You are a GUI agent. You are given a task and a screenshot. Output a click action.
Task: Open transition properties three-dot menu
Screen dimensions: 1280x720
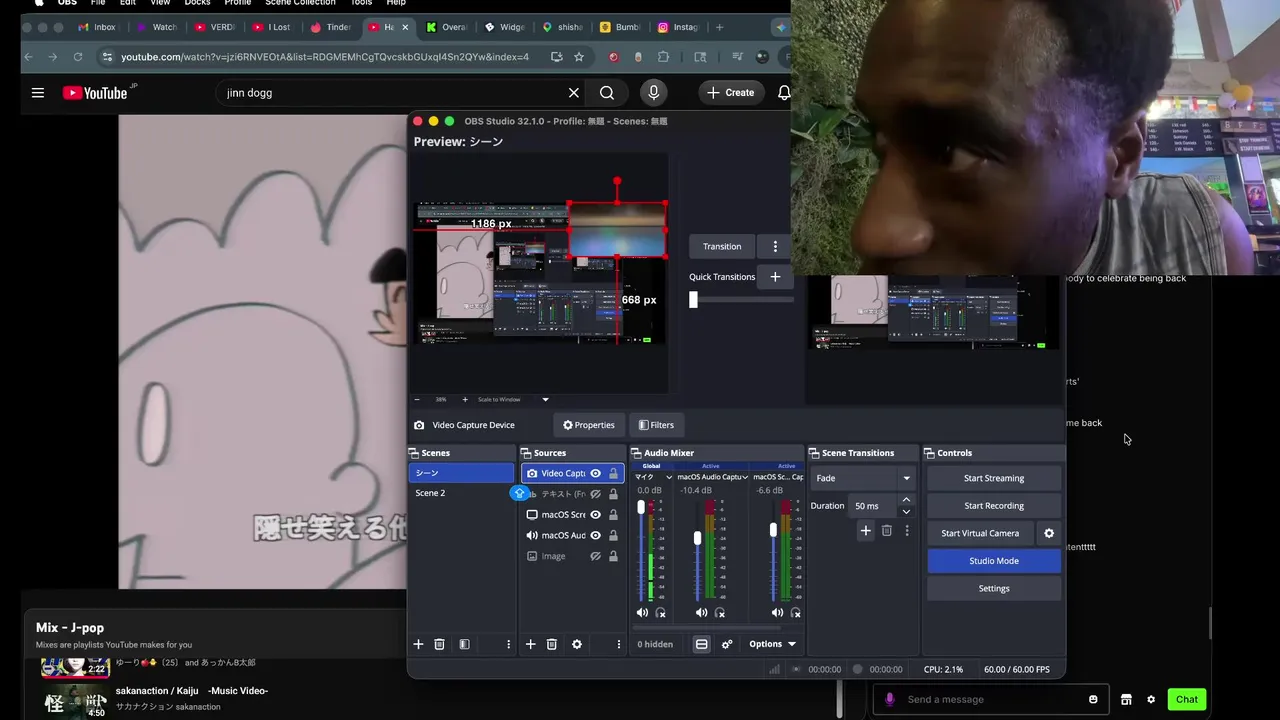[x=907, y=530]
